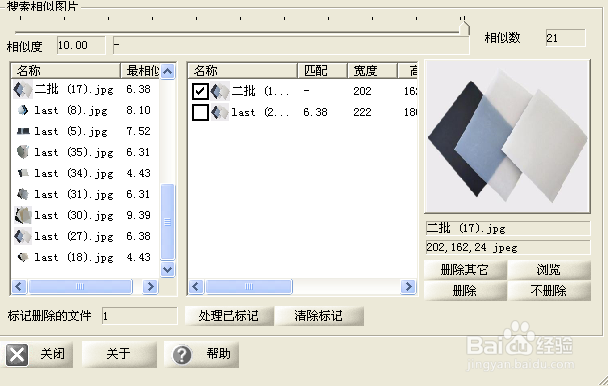Click down arrow of left list vertical scrollbar
This screenshot has height=386, width=608.
point(168,269)
